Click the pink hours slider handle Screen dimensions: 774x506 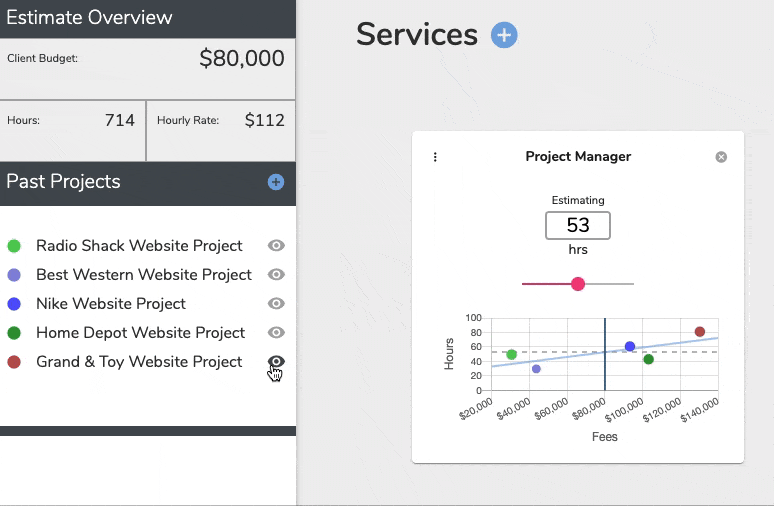[577, 284]
